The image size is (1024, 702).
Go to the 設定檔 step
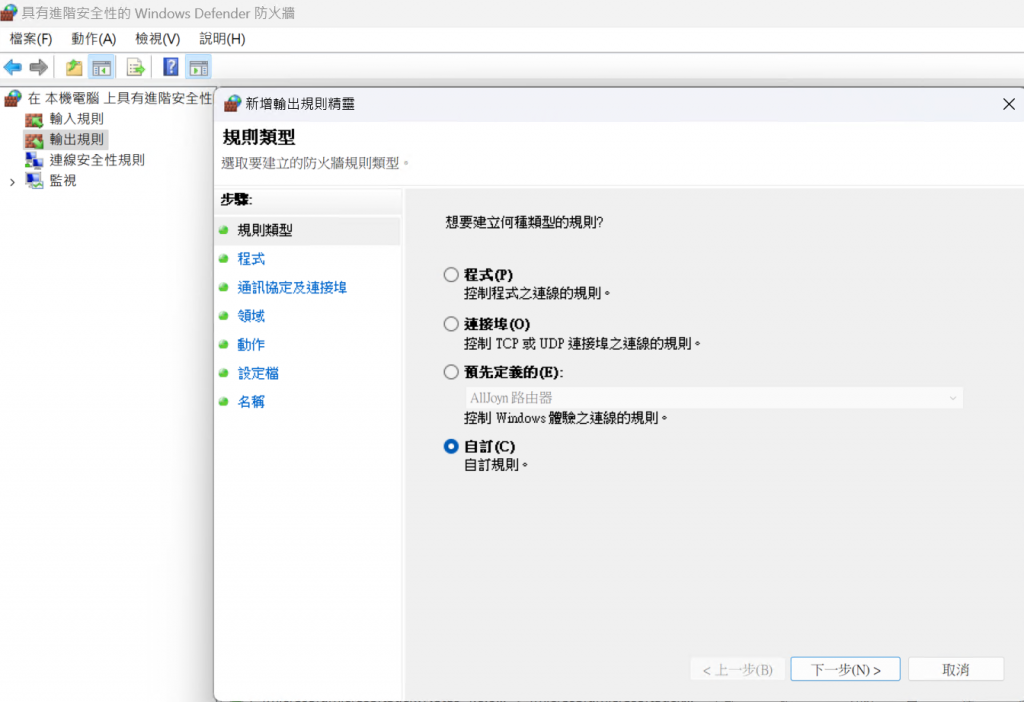pyautogui.click(x=258, y=374)
